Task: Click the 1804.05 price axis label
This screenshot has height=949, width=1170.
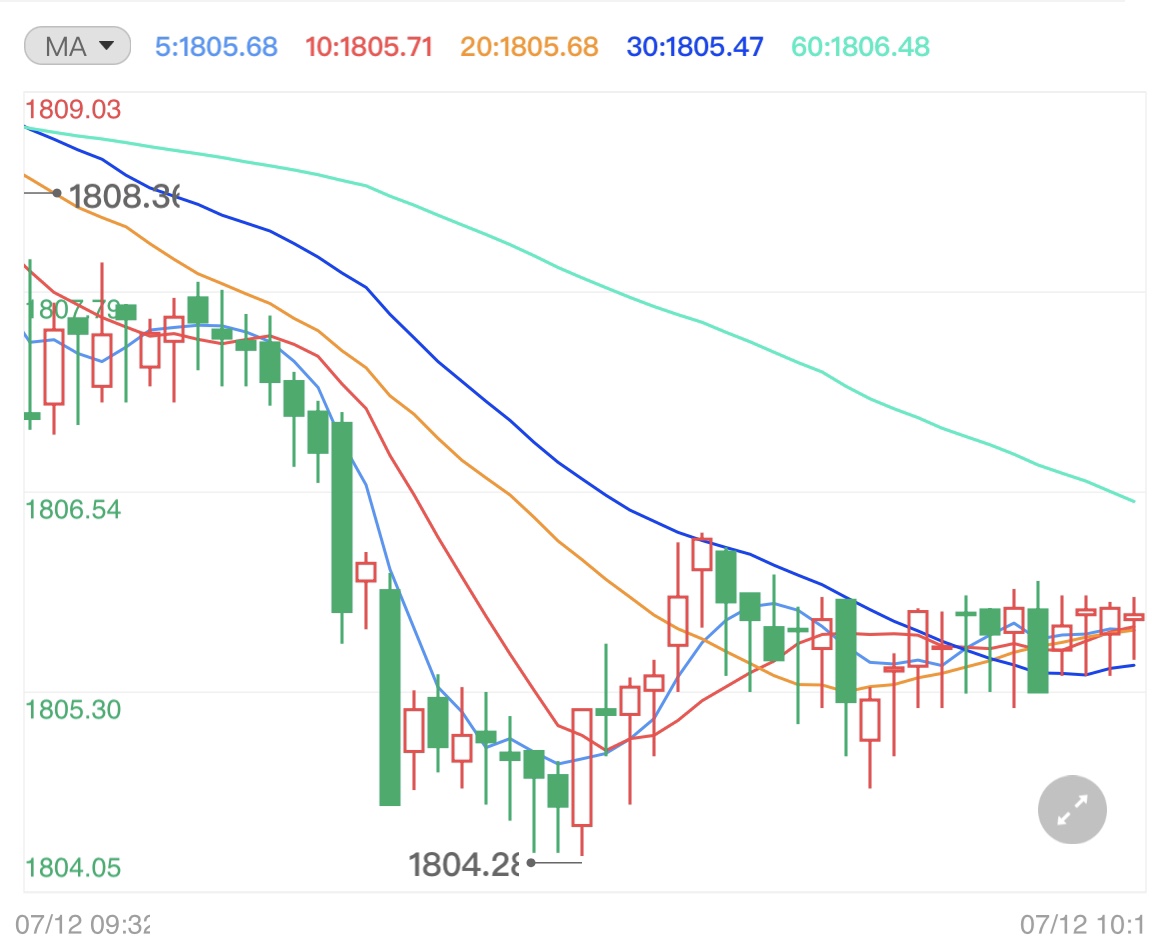Action: click(72, 868)
